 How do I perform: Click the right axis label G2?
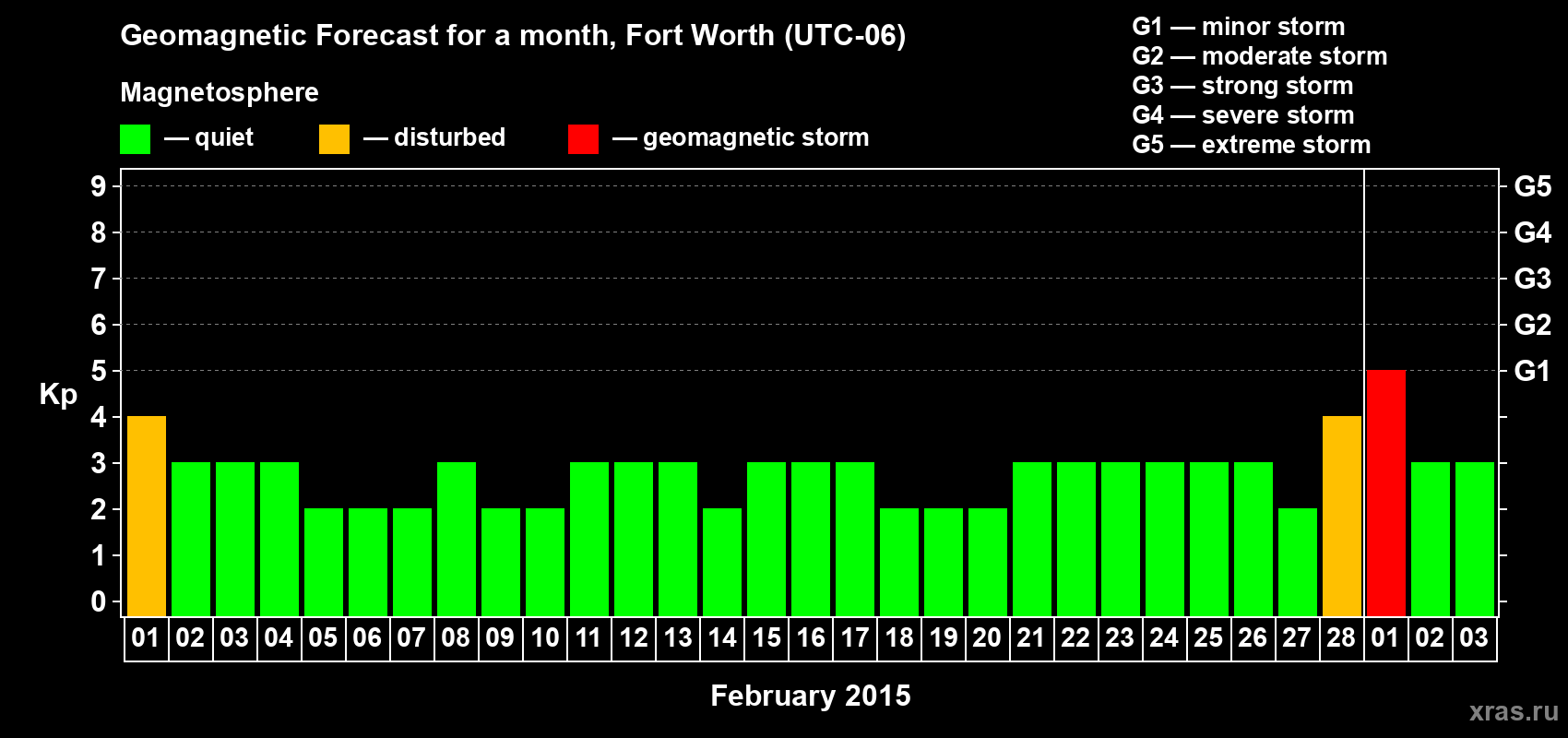(x=1532, y=325)
